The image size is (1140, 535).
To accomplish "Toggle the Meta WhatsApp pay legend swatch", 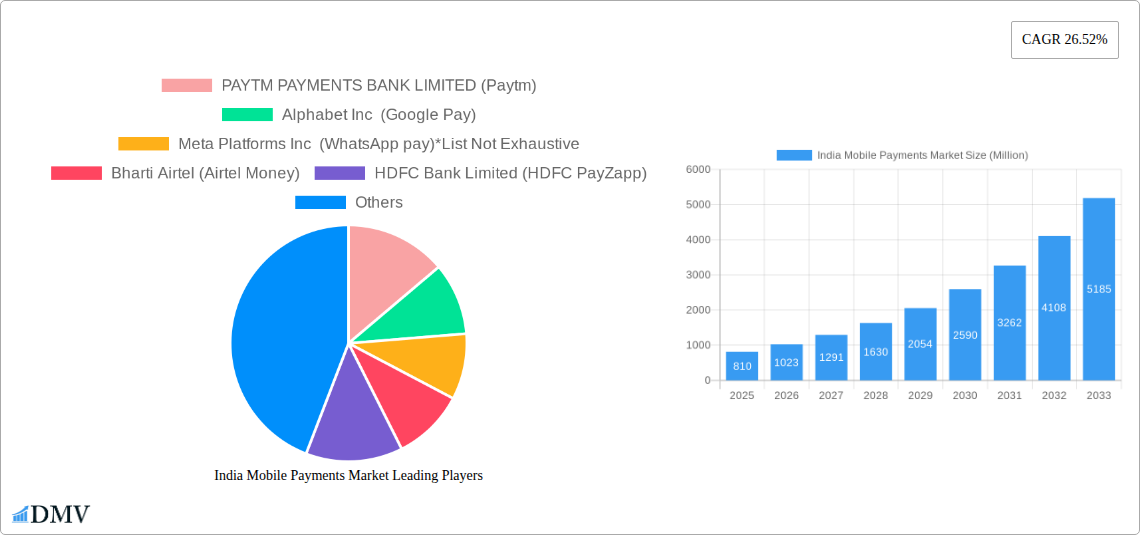I will (x=144, y=144).
